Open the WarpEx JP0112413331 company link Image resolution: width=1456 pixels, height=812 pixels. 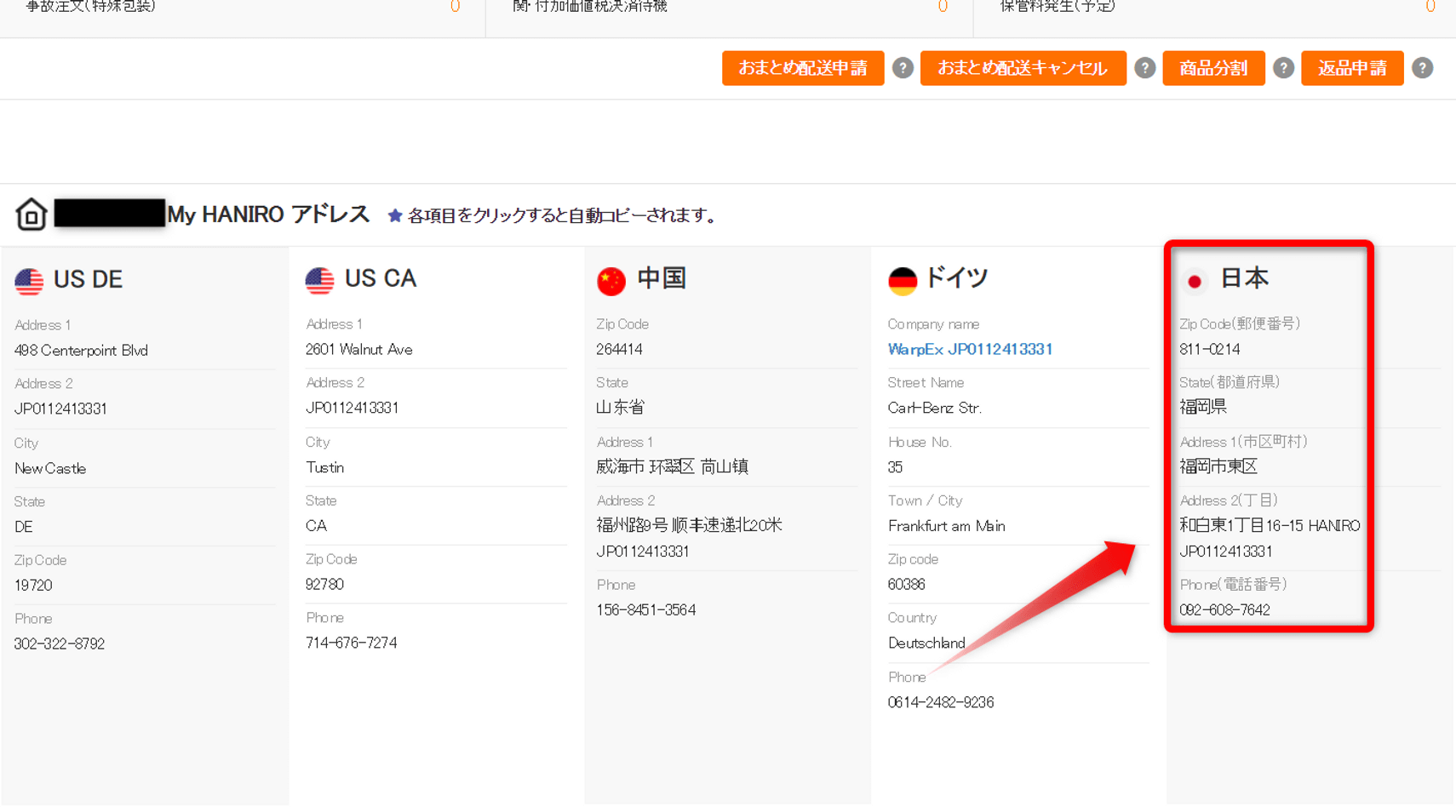point(970,349)
